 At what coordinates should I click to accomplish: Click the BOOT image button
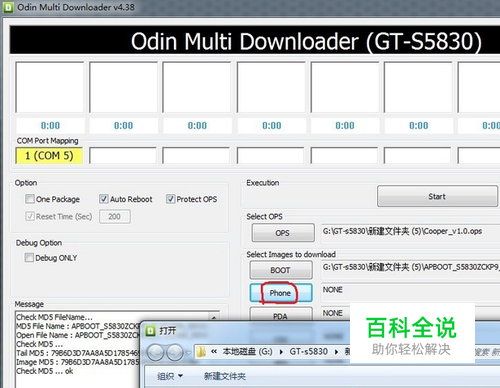[x=281, y=270]
